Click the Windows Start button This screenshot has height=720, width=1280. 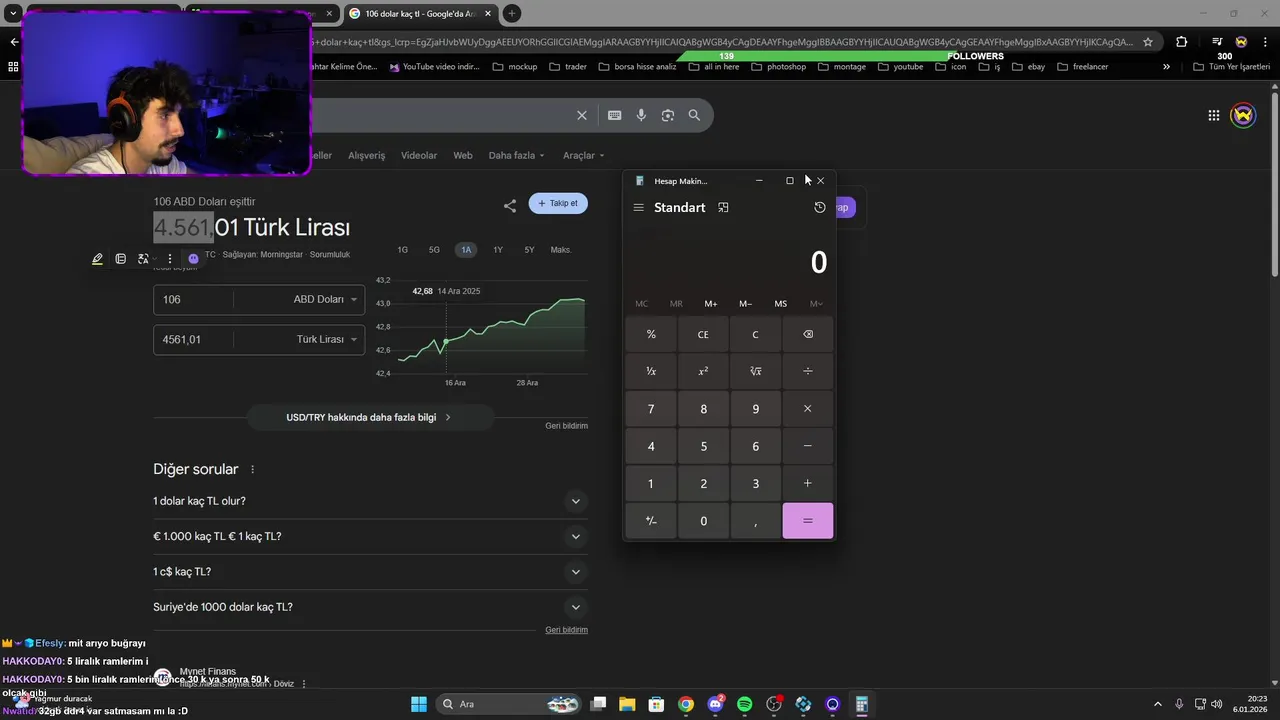click(x=419, y=704)
